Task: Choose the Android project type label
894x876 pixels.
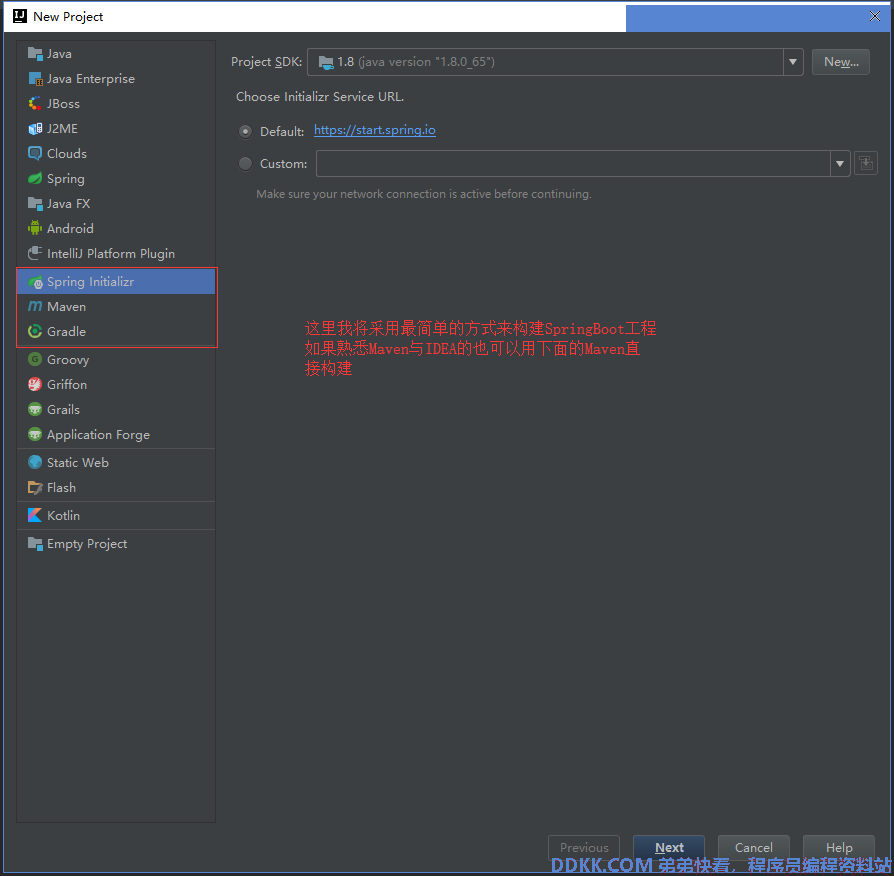Action: pyautogui.click(x=70, y=229)
